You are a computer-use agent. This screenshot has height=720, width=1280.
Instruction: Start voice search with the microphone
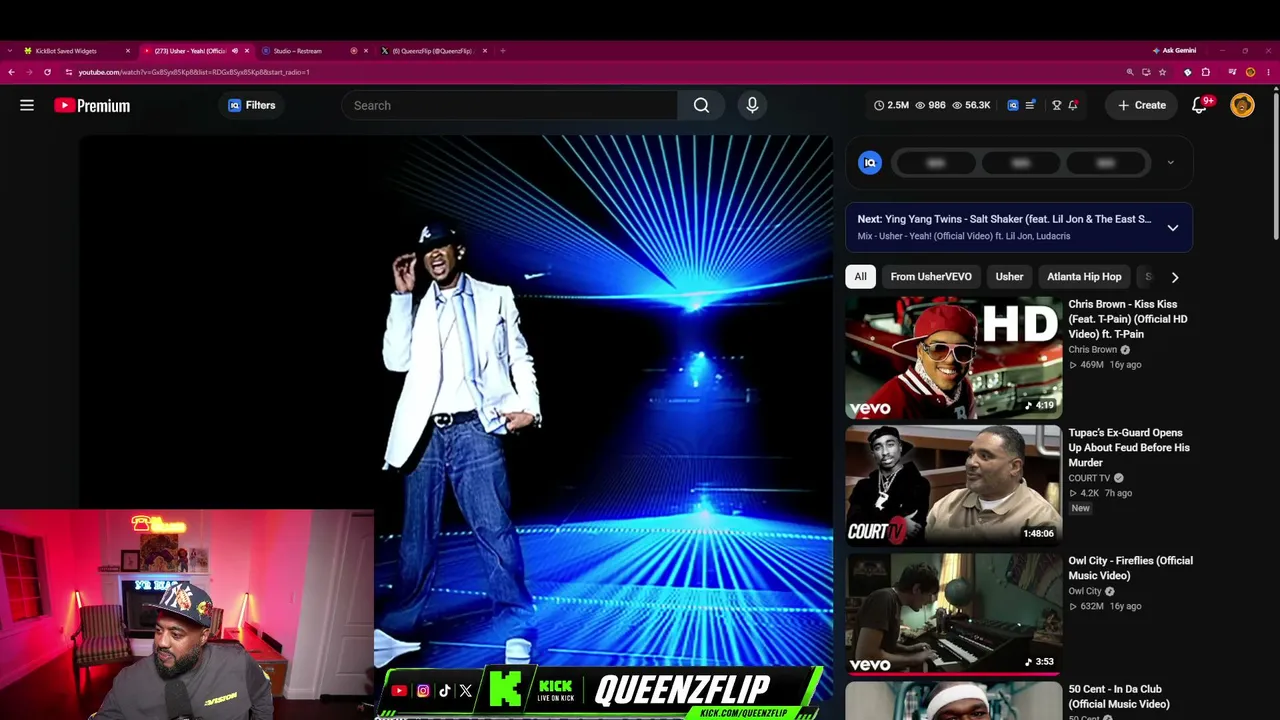pyautogui.click(x=752, y=105)
